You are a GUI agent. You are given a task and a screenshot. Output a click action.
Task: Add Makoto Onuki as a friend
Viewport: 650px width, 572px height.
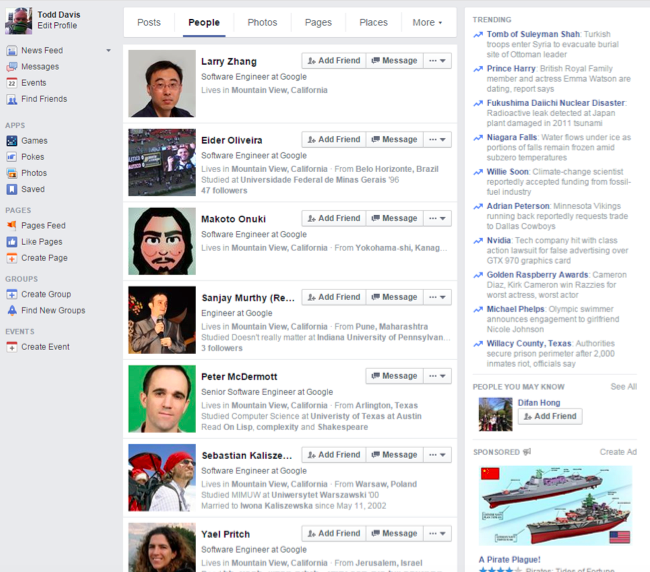pyautogui.click(x=334, y=218)
